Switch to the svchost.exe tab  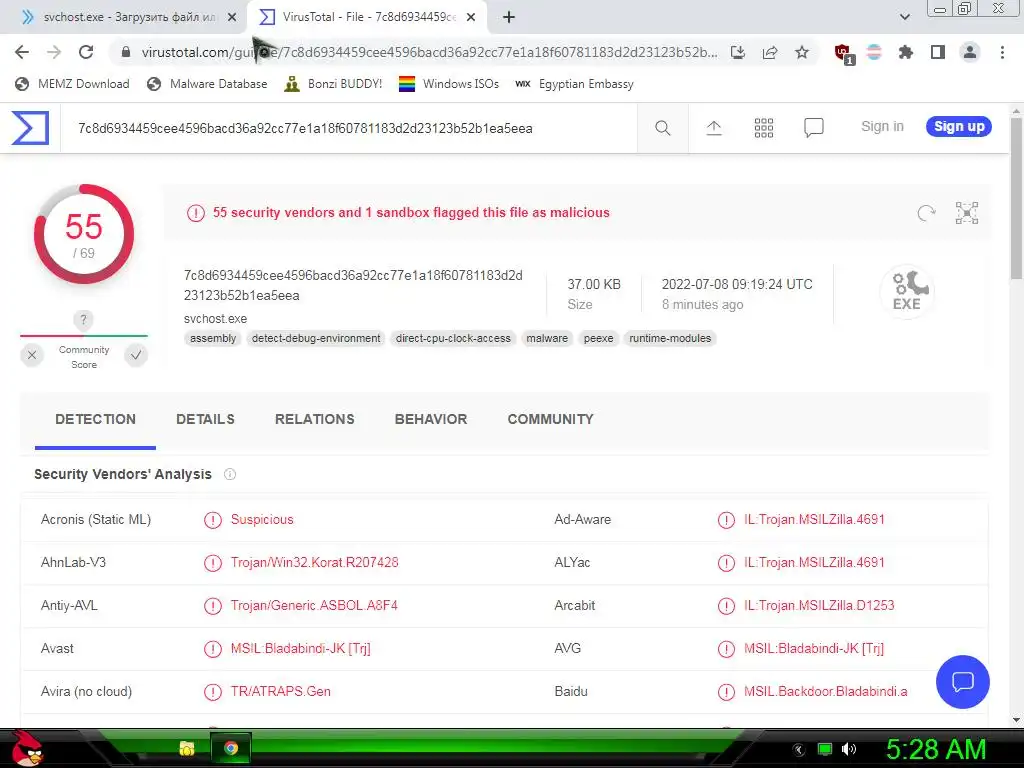(x=124, y=17)
